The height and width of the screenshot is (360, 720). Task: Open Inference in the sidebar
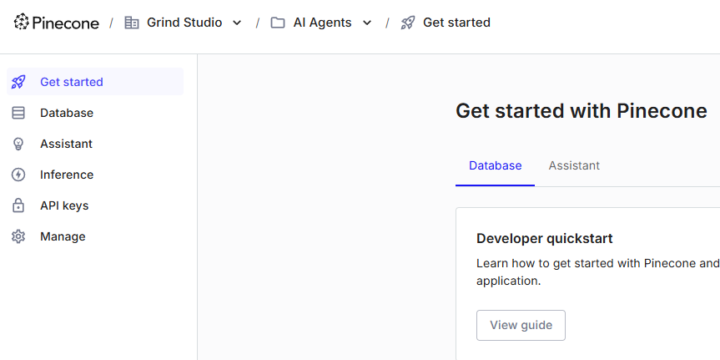pos(95,174)
